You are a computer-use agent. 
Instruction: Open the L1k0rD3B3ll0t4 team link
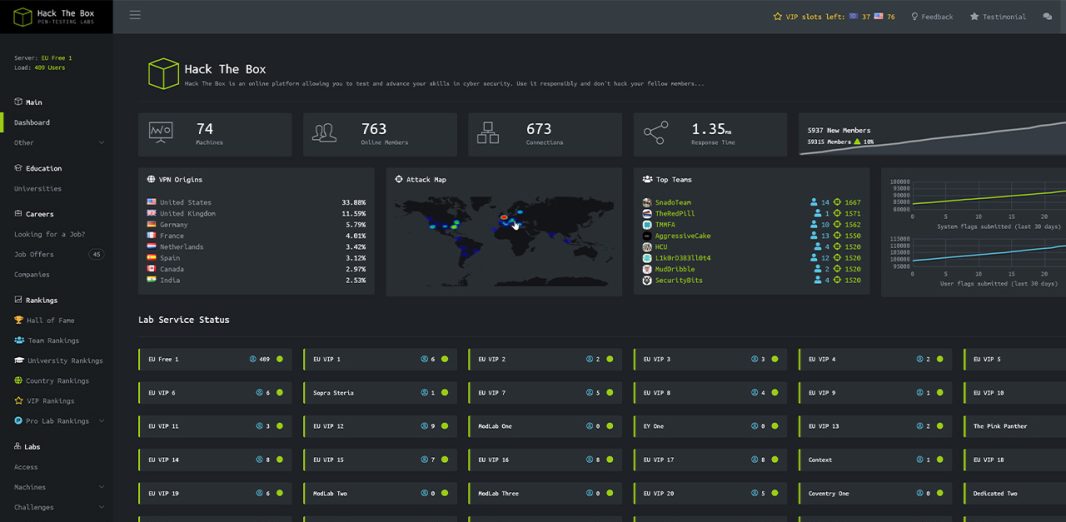pos(683,258)
